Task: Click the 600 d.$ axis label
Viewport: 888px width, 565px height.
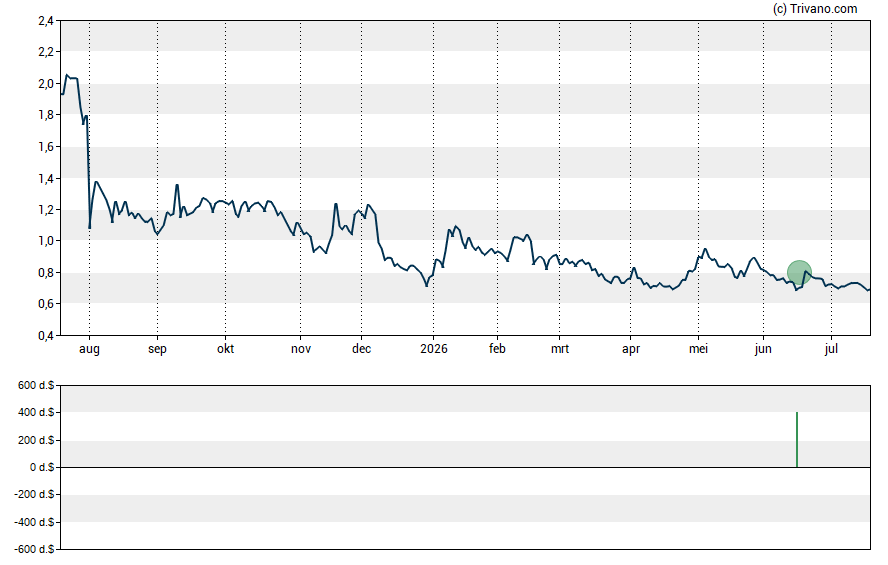Action: click(x=36, y=385)
